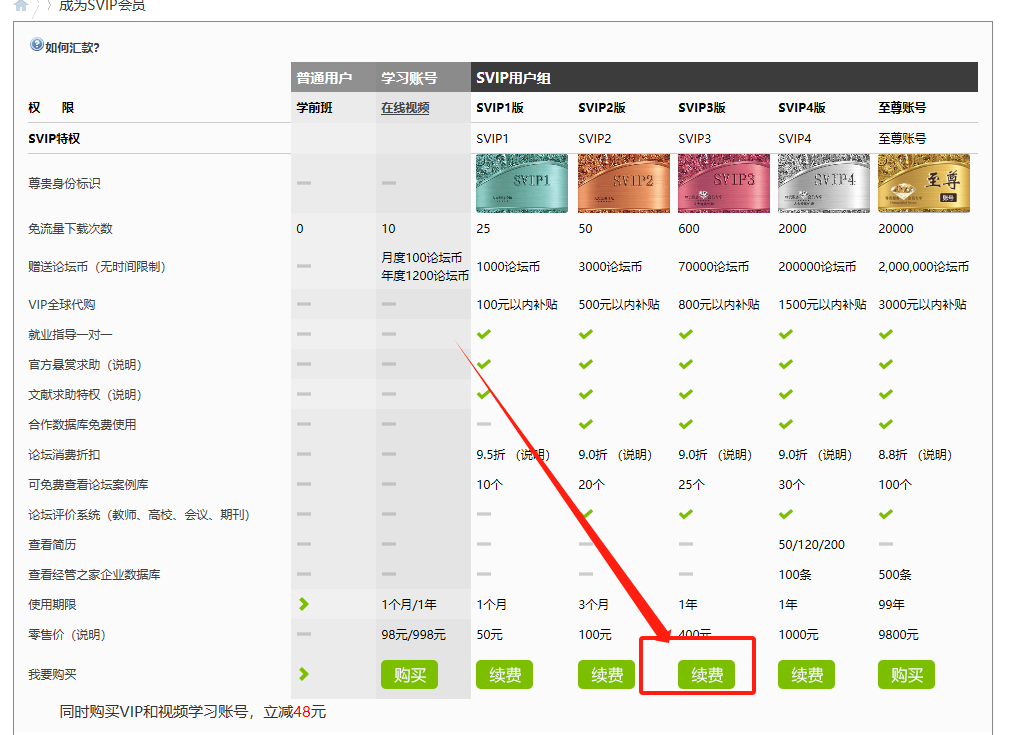The height and width of the screenshot is (735, 1010).
Task: Click the home icon in the breadcrumb
Action: [x=20, y=5]
